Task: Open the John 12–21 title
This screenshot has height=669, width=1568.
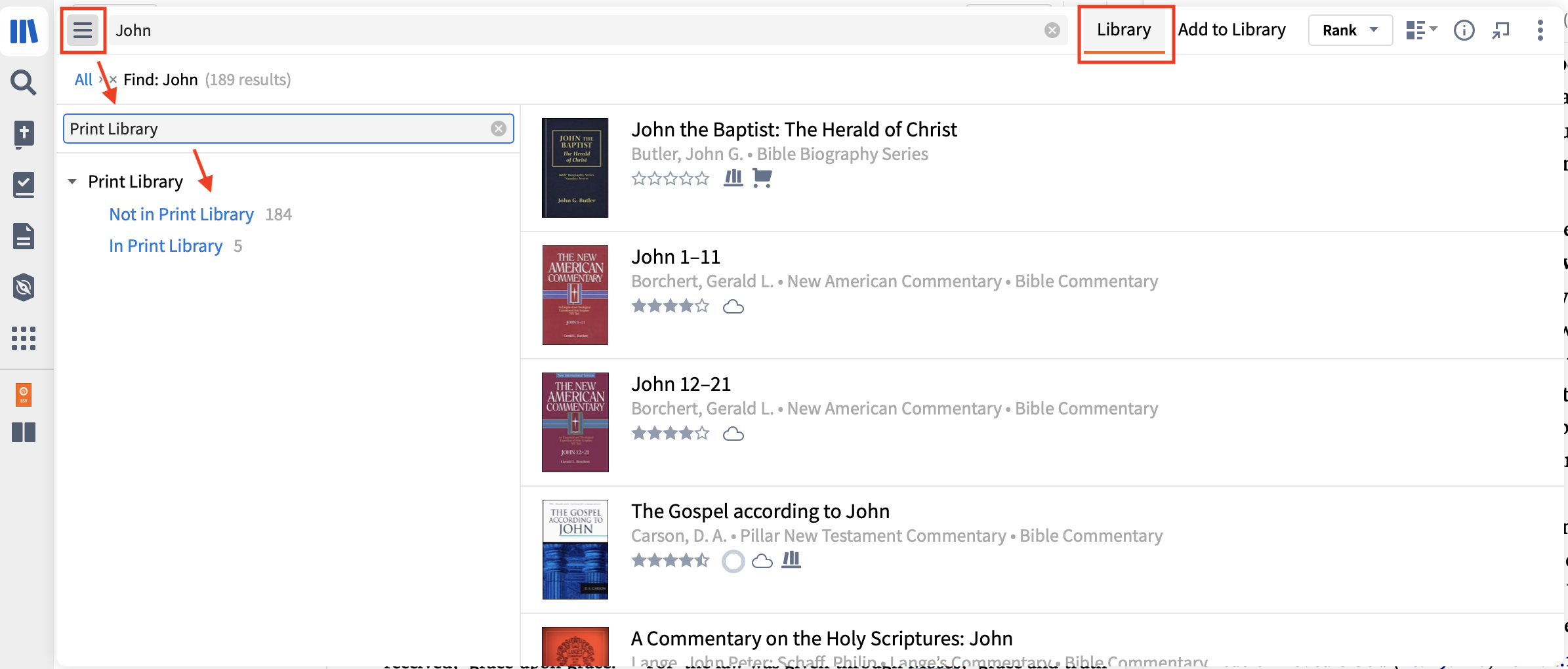Action: point(681,384)
